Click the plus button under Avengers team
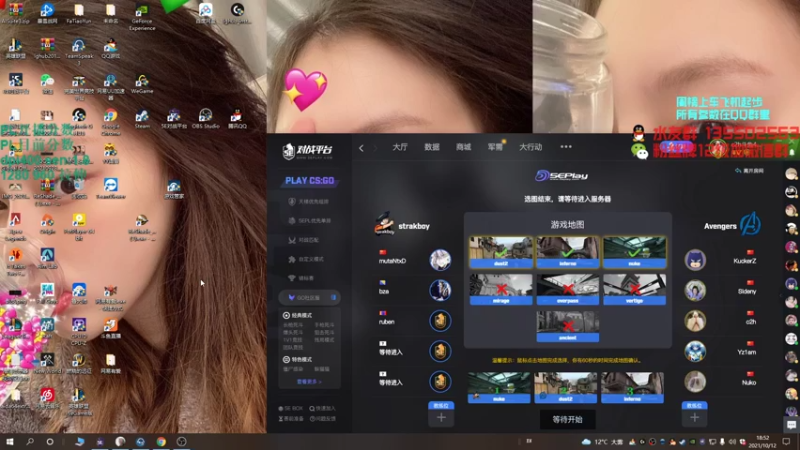This screenshot has height=450, width=800. (694, 417)
